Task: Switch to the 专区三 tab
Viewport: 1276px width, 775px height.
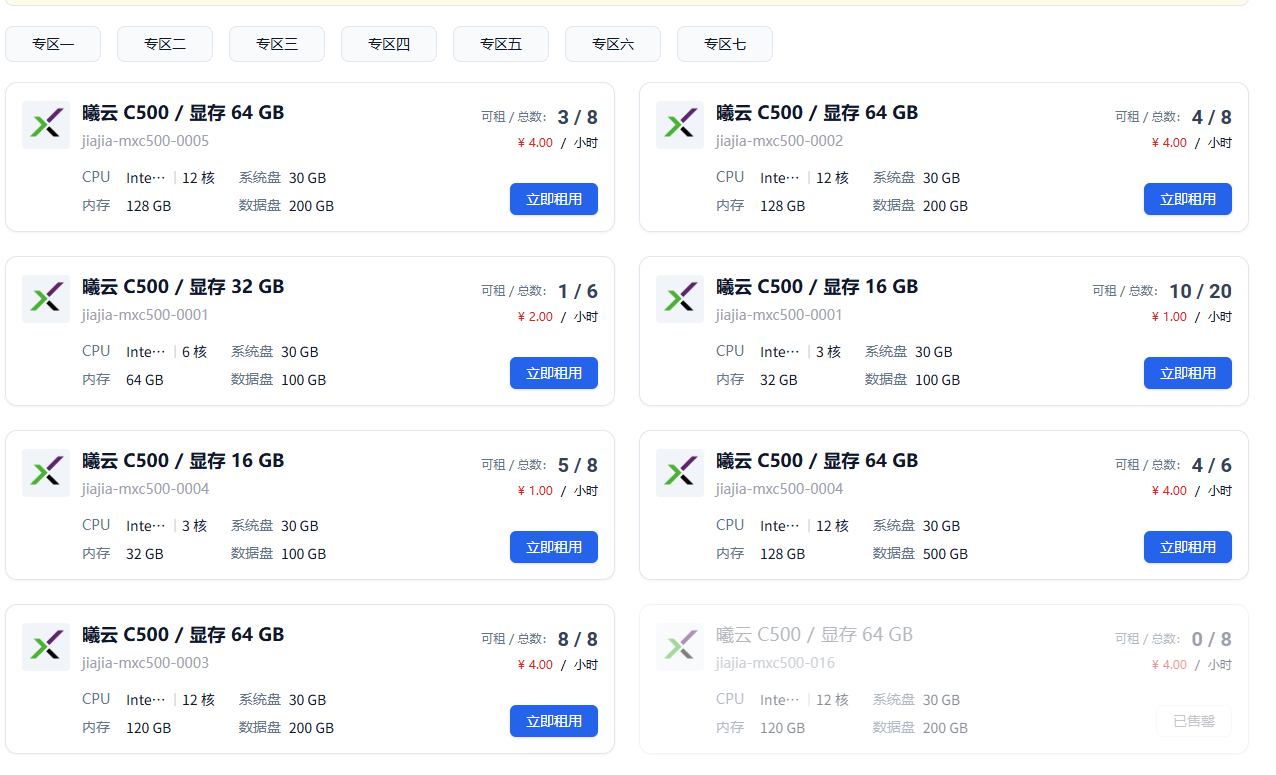Action: pos(277,44)
